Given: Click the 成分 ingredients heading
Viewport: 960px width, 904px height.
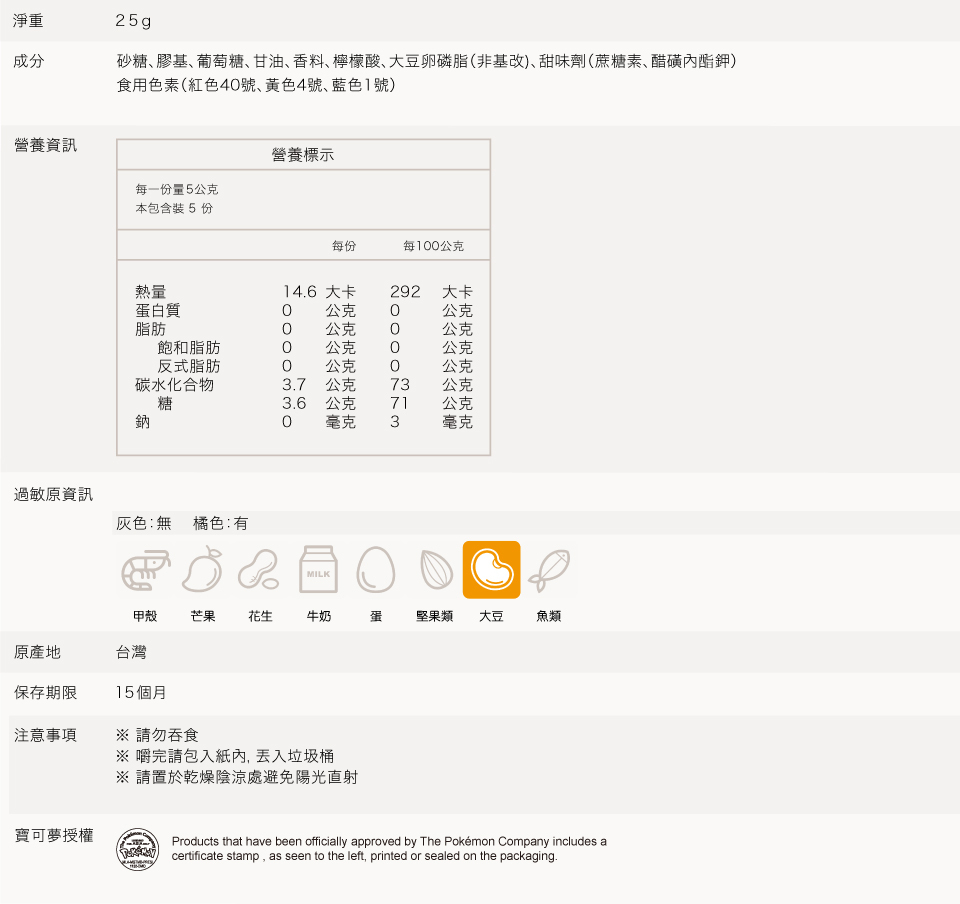Looking at the screenshot, I should 29,61.
